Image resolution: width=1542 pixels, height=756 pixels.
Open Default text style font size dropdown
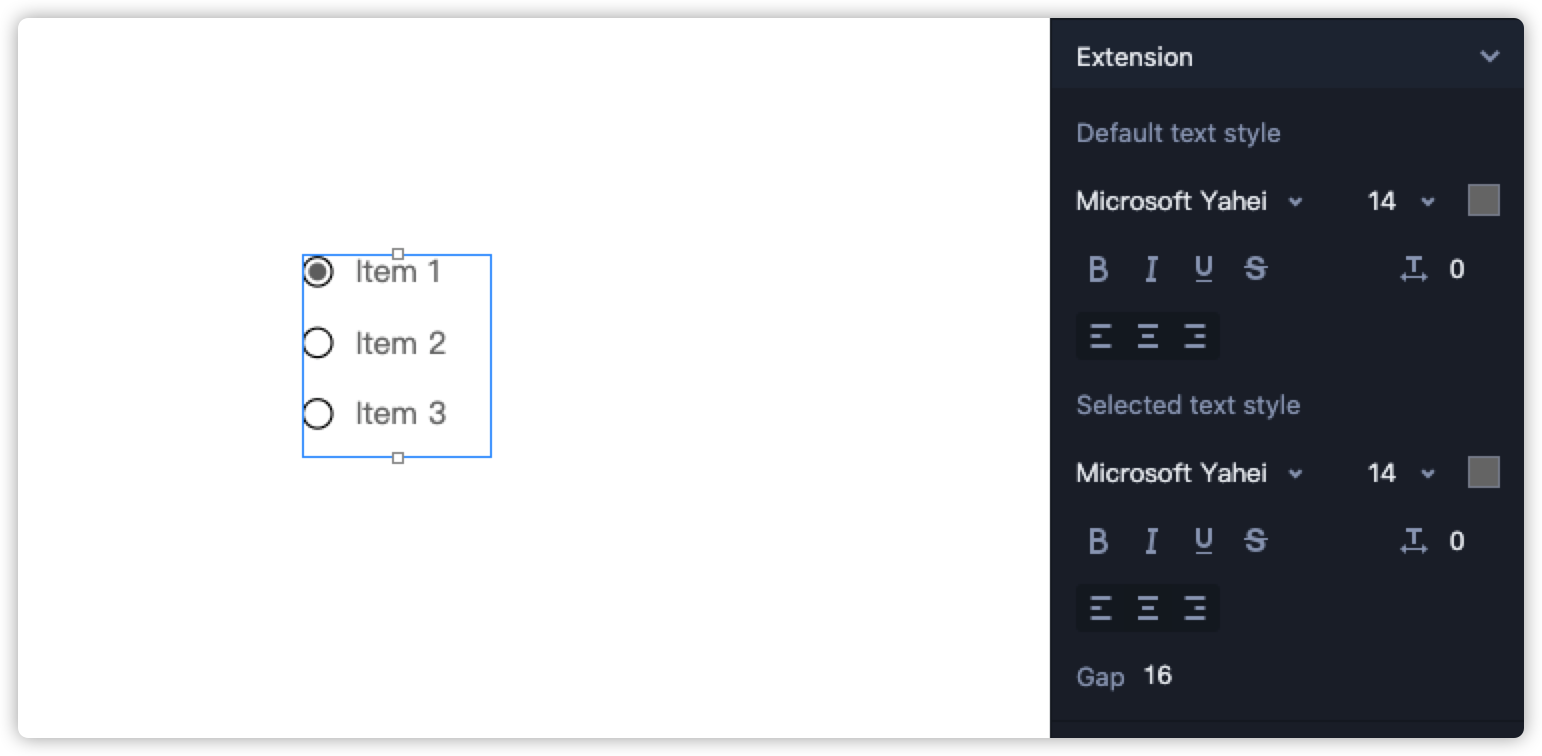point(1400,201)
